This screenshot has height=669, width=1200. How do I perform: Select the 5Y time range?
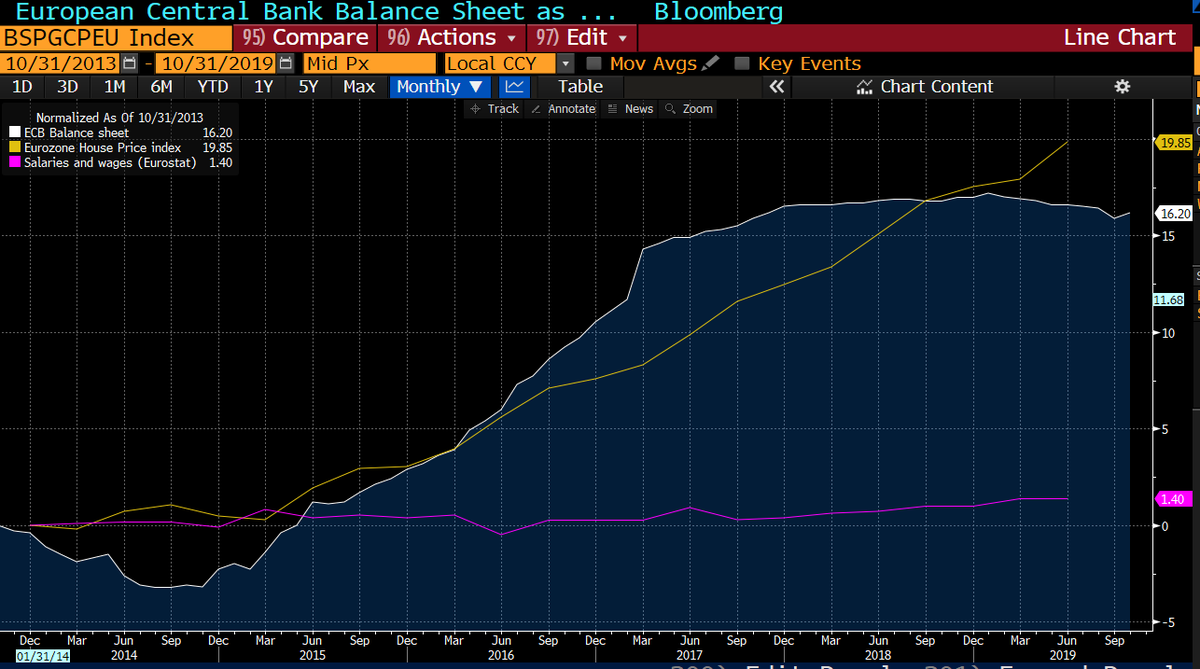point(308,87)
